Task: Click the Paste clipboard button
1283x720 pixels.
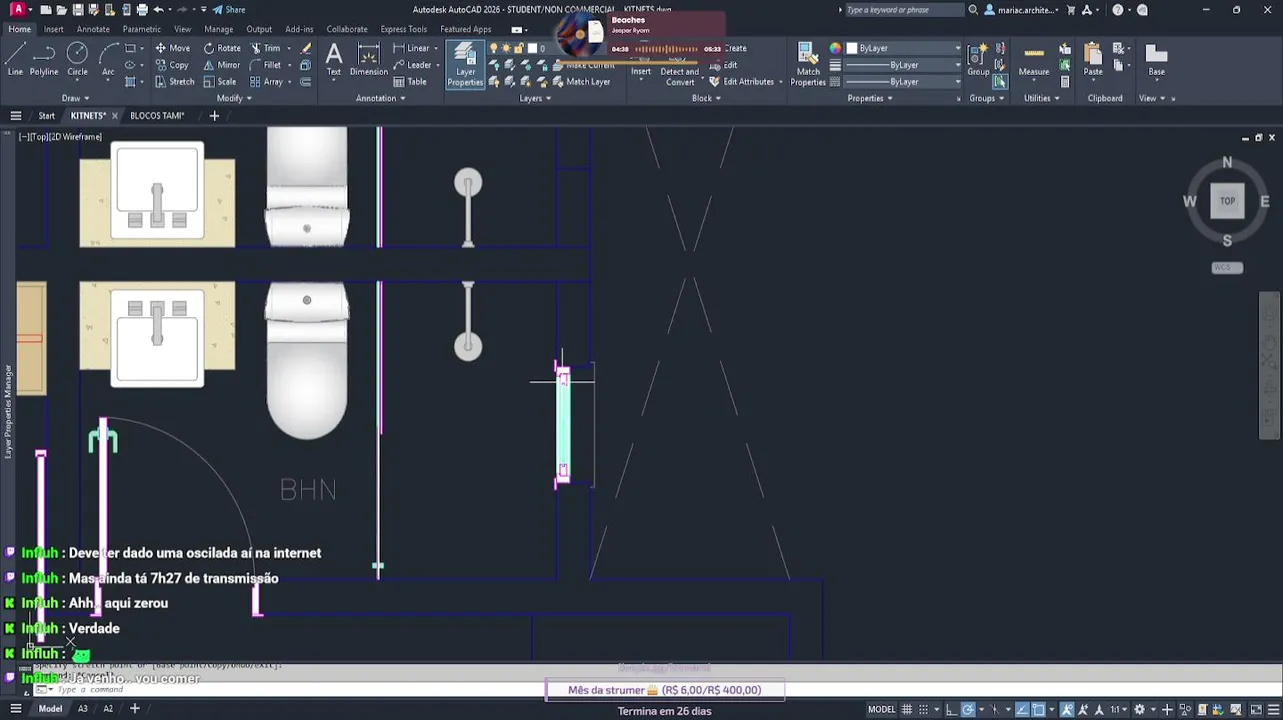Action: [1093, 60]
